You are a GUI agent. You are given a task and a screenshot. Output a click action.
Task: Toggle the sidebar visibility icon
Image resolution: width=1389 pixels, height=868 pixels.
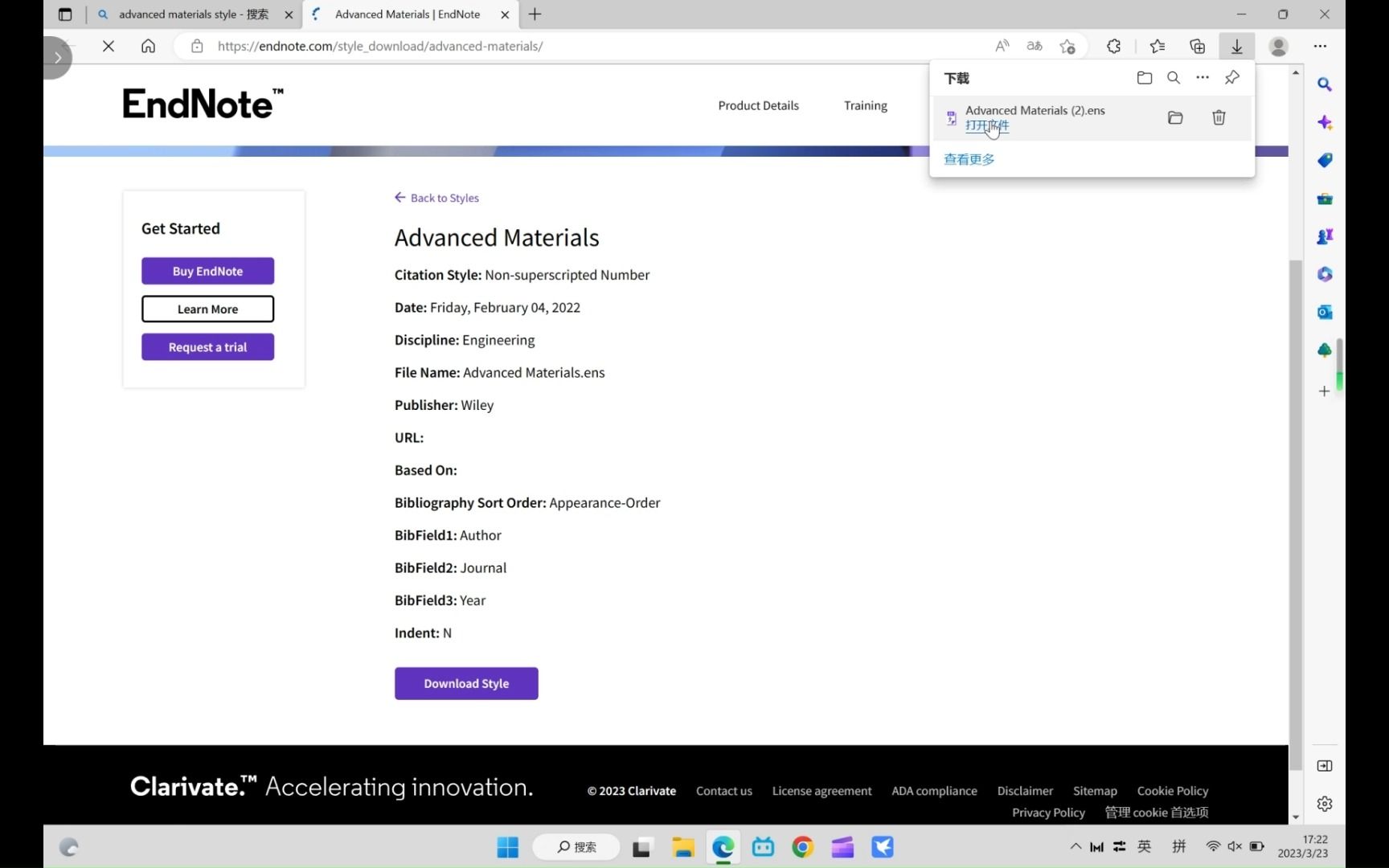point(1325,766)
